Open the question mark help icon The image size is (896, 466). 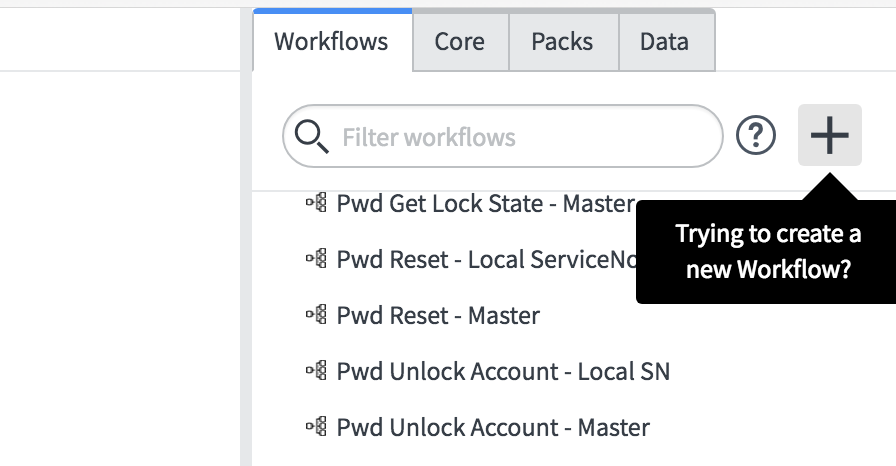tap(755, 135)
